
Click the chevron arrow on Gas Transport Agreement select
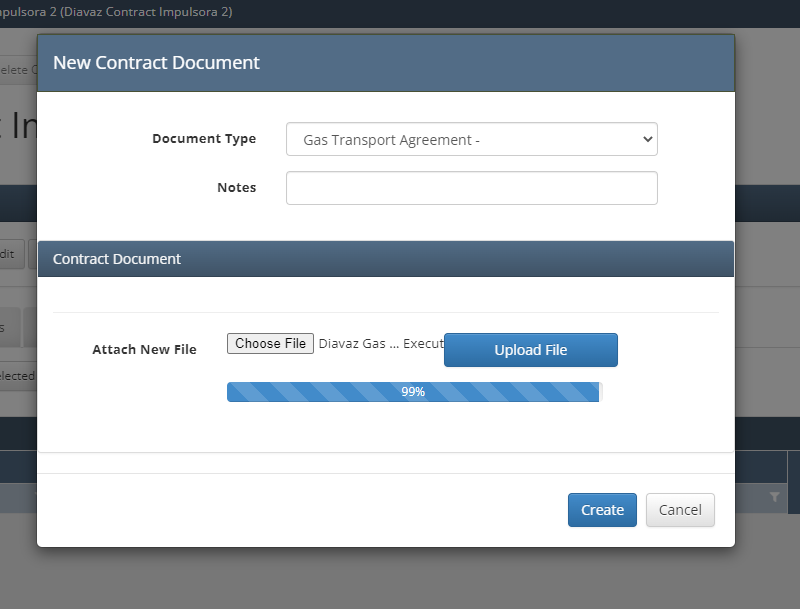click(x=646, y=140)
